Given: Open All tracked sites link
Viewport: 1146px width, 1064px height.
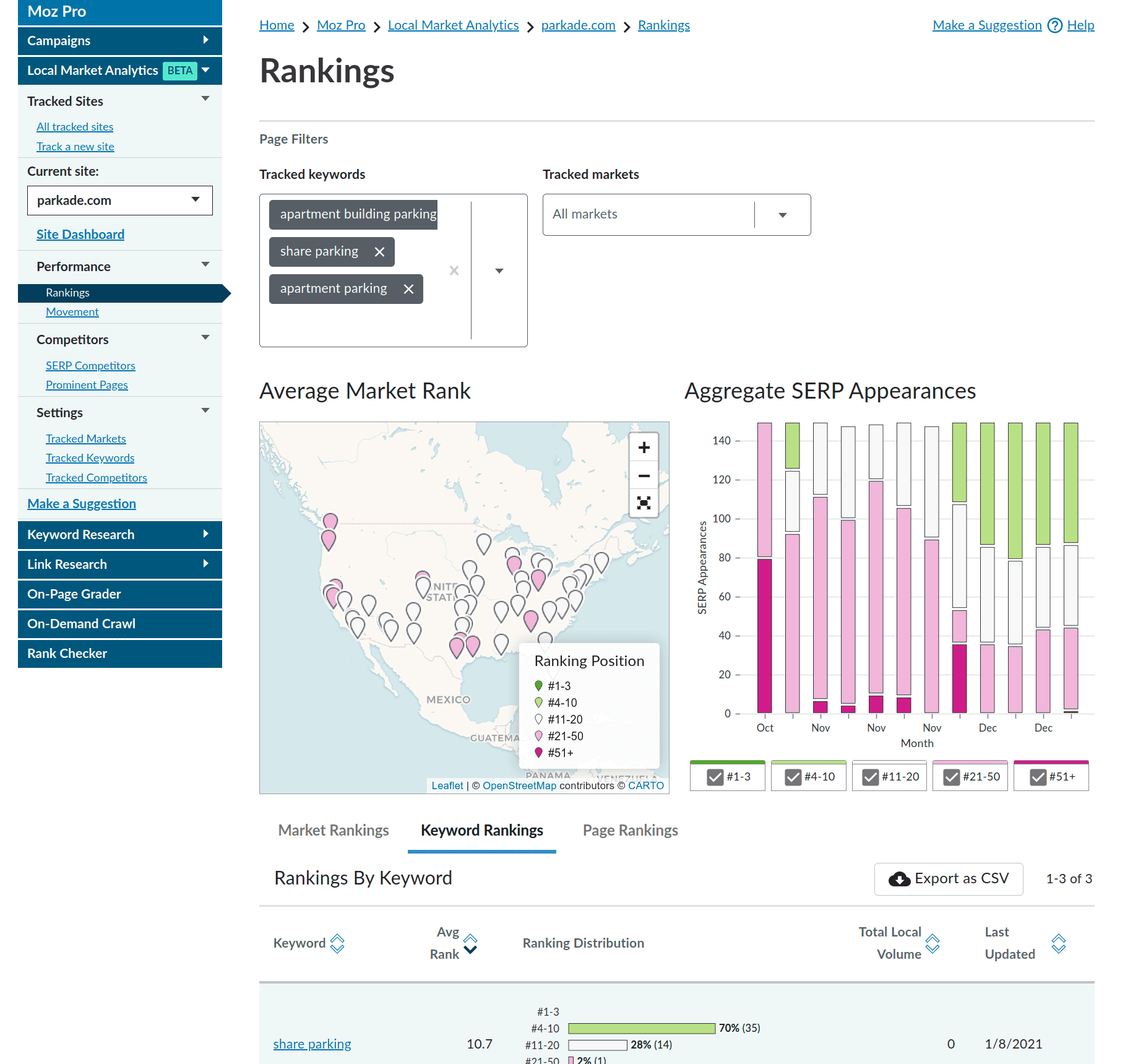Looking at the screenshot, I should click(x=75, y=127).
